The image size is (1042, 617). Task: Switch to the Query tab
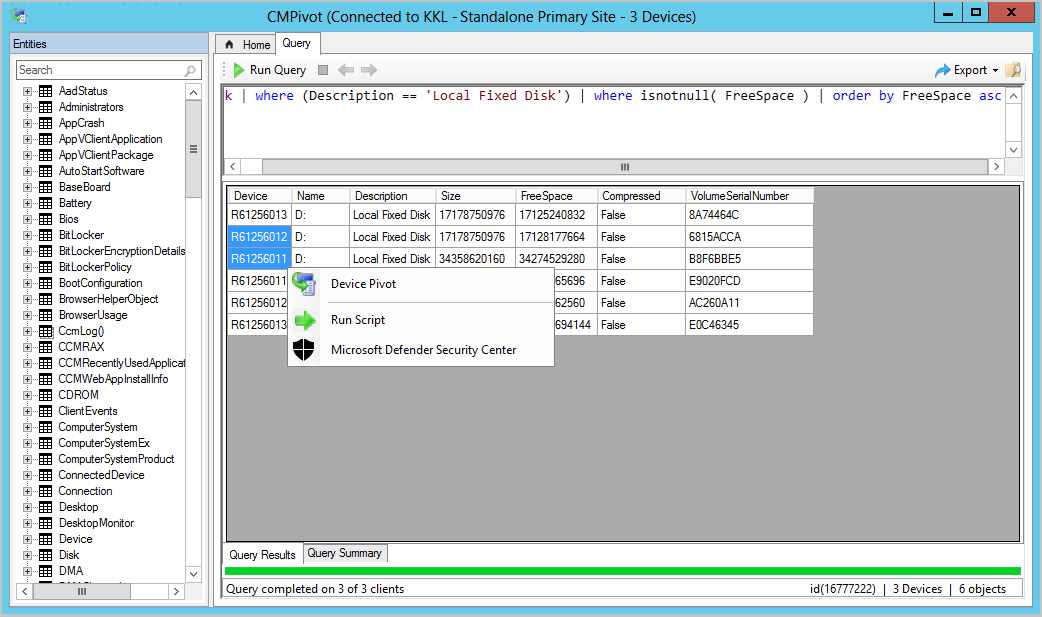pyautogui.click(x=296, y=43)
